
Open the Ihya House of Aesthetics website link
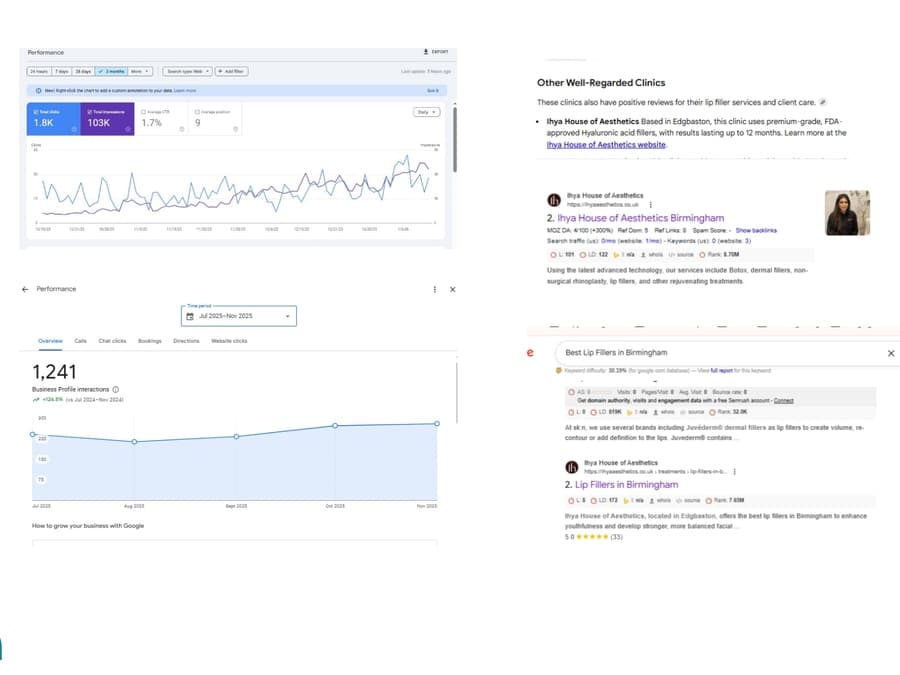[606, 145]
